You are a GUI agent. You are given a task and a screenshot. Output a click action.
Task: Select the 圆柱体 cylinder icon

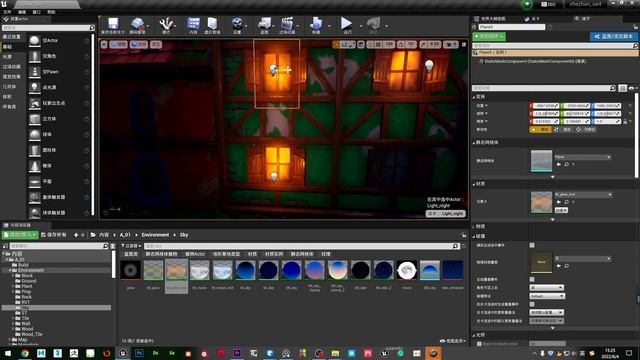35,150
